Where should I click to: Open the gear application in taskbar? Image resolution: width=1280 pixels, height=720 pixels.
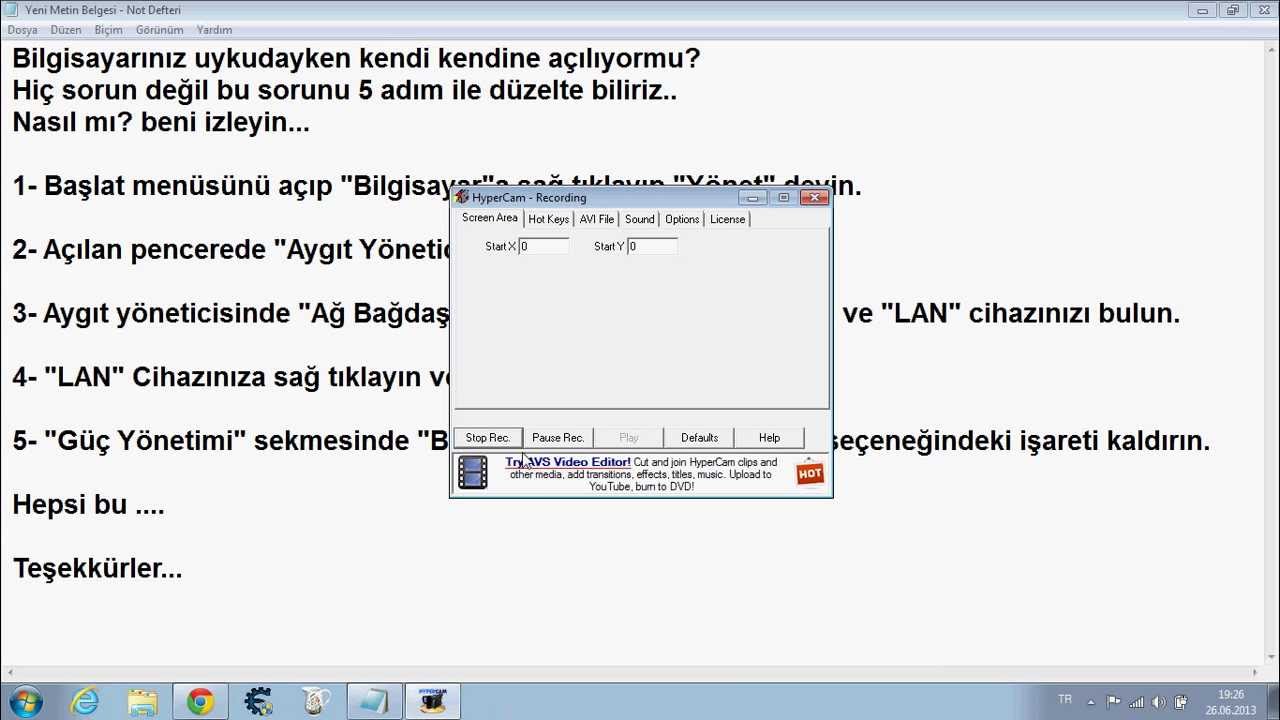pos(258,702)
